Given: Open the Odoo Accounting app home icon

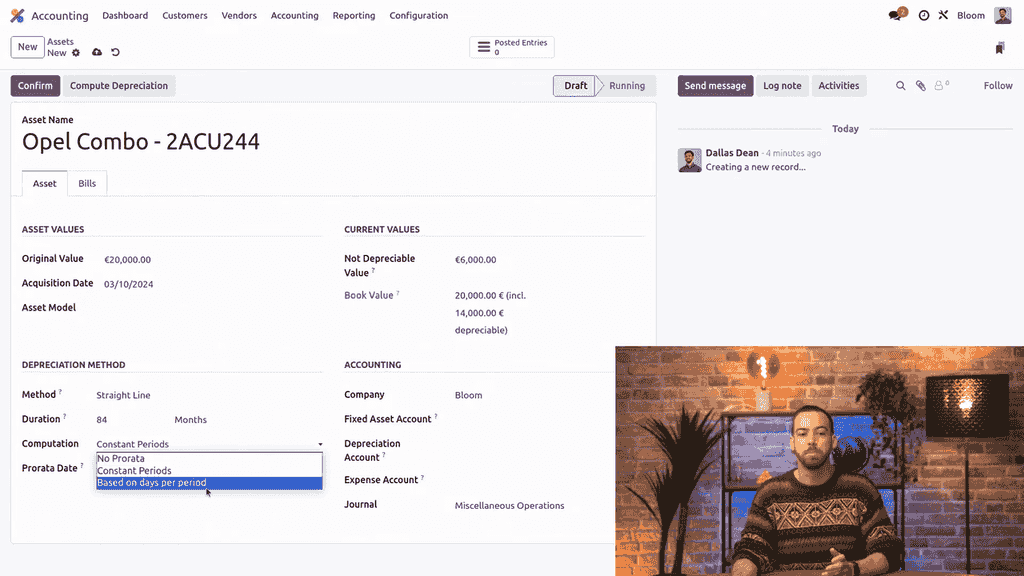Looking at the screenshot, I should [17, 16].
